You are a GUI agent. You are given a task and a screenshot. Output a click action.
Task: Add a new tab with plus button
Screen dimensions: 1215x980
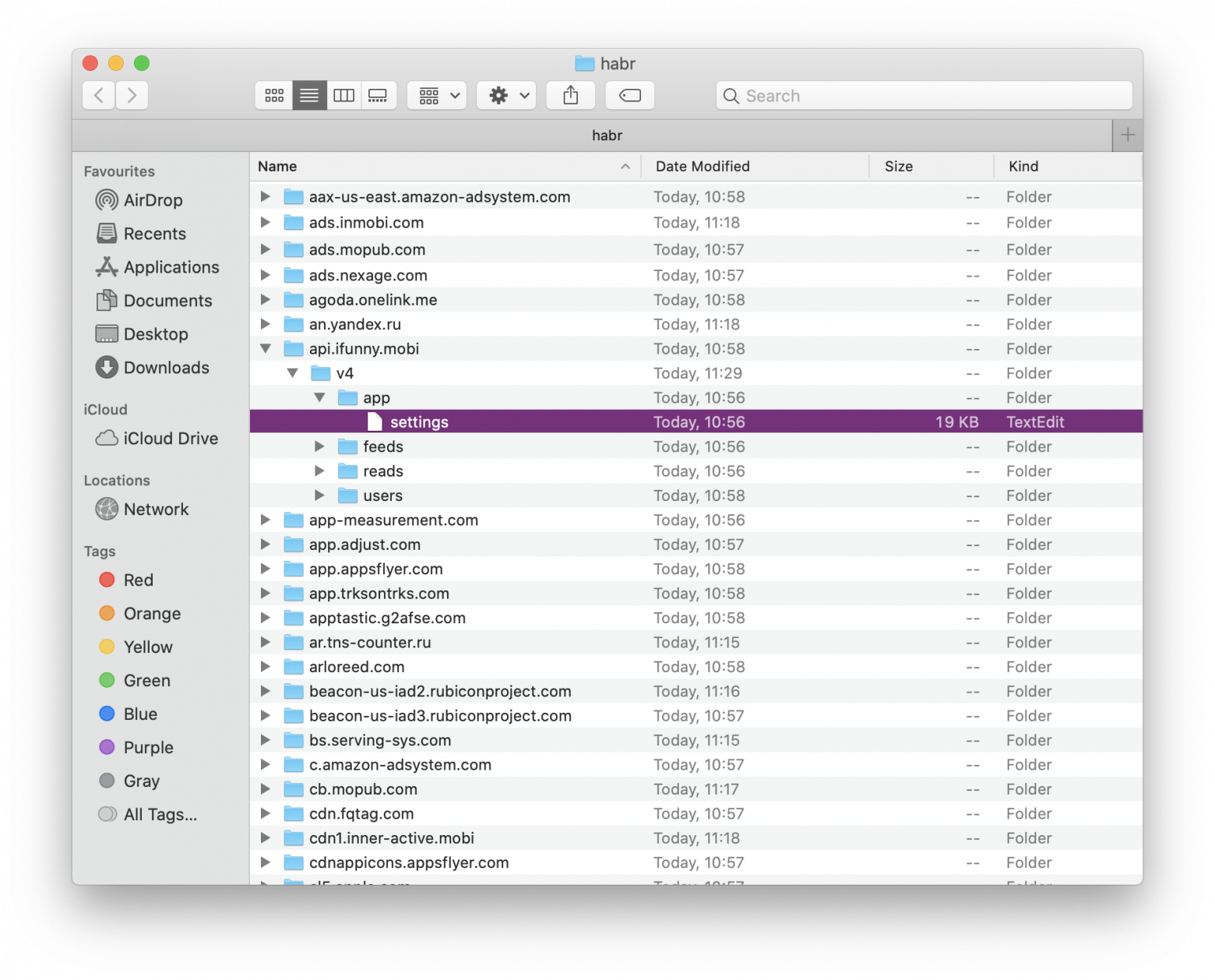(x=1127, y=136)
